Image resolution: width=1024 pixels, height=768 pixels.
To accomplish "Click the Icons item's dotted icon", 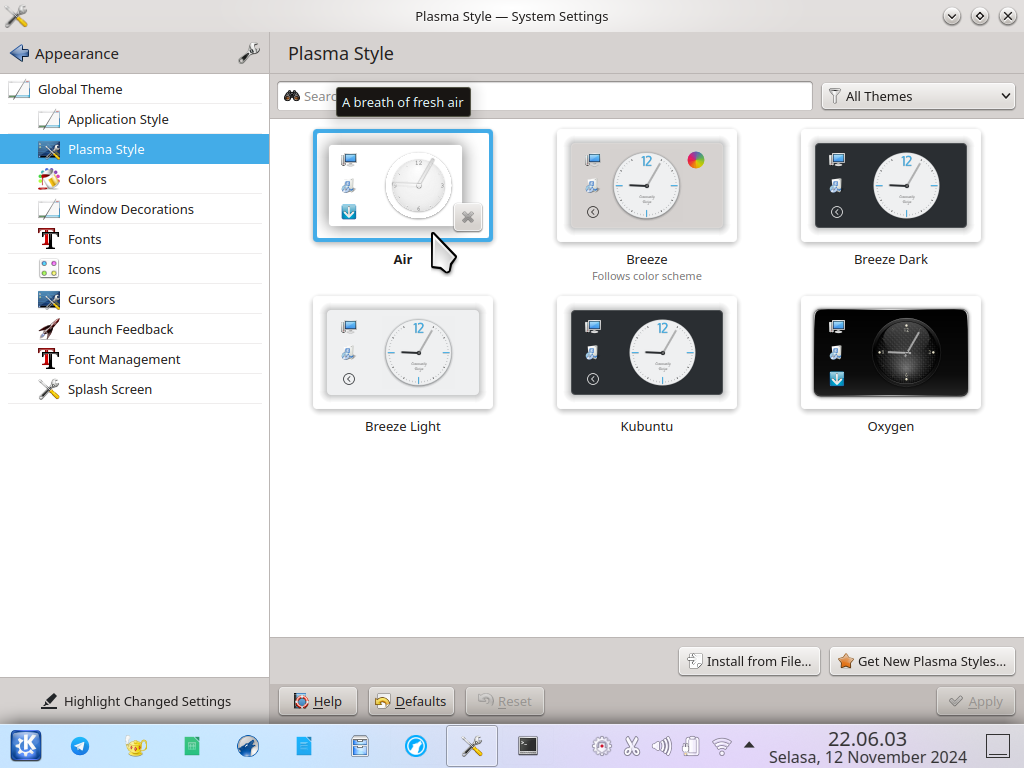I will click(x=49, y=270).
